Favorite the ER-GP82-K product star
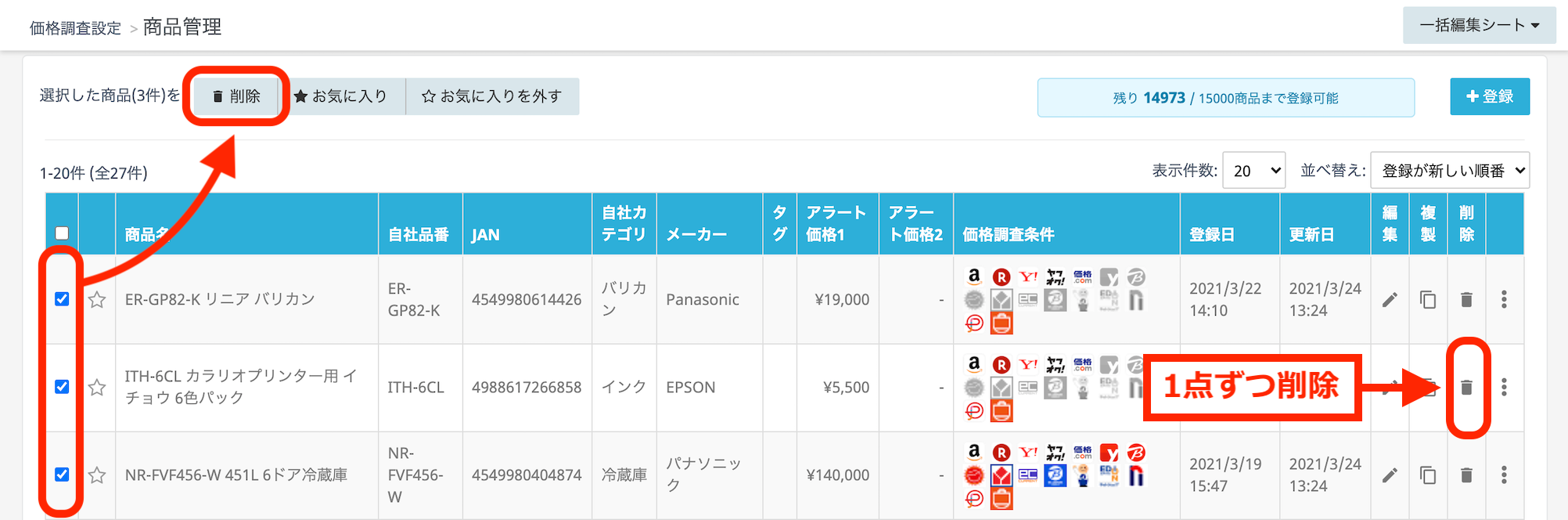This screenshot has width=1568, height=520. tap(97, 299)
